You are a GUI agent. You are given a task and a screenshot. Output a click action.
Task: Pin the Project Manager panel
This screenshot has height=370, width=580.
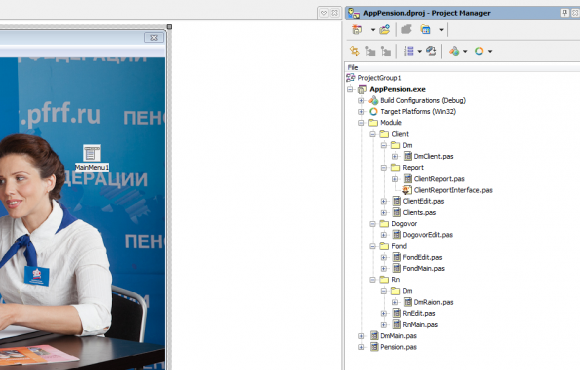(x=564, y=13)
